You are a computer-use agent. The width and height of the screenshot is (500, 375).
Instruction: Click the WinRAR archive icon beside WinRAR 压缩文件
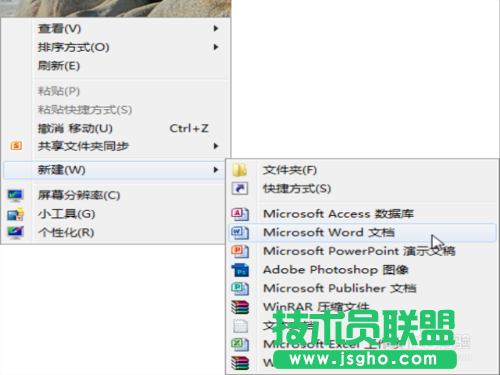click(240, 307)
